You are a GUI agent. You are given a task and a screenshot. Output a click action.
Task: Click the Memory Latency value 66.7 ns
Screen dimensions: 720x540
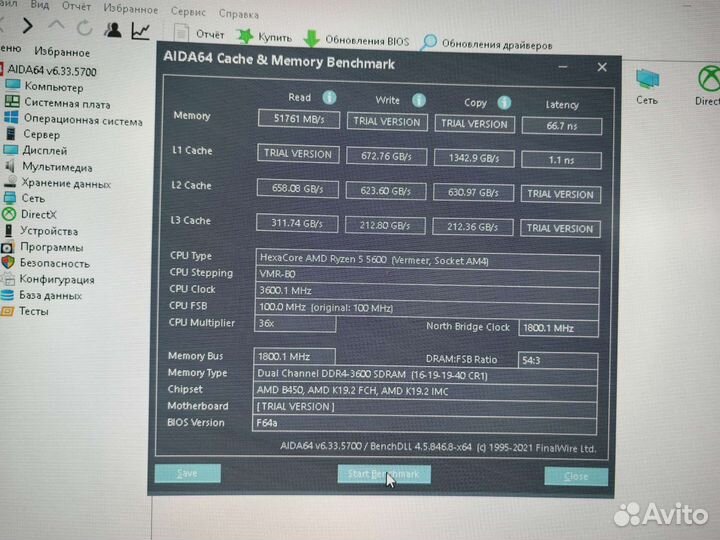tap(562, 126)
